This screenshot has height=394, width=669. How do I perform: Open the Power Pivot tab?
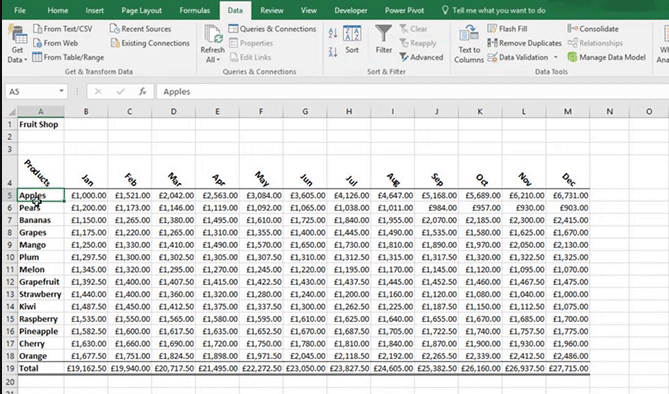404,10
